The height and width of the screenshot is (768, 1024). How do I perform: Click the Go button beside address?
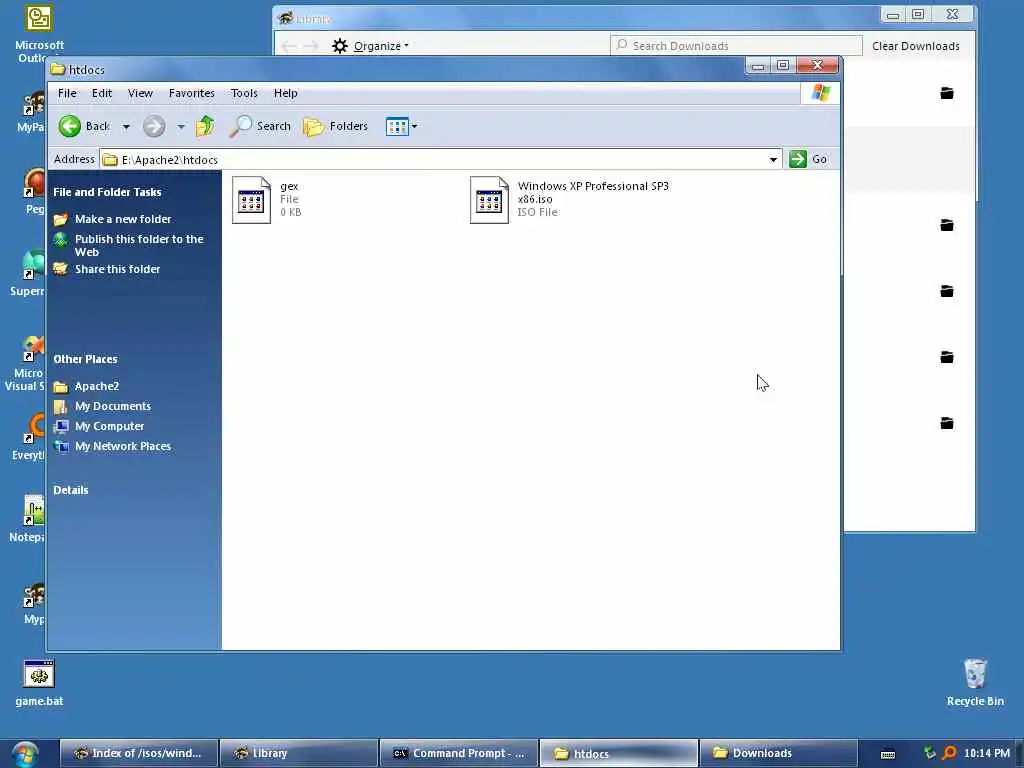point(809,159)
